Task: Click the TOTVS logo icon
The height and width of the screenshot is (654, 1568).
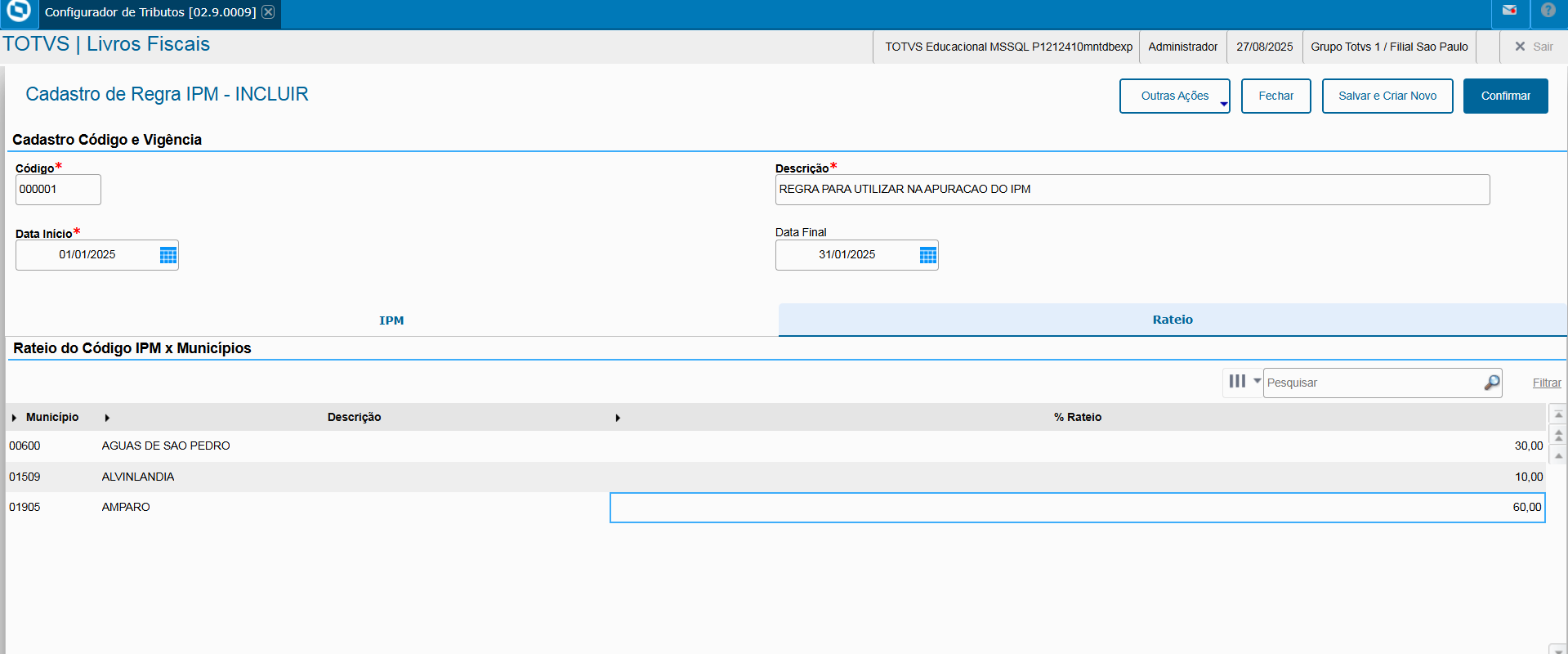Action: coord(18,11)
